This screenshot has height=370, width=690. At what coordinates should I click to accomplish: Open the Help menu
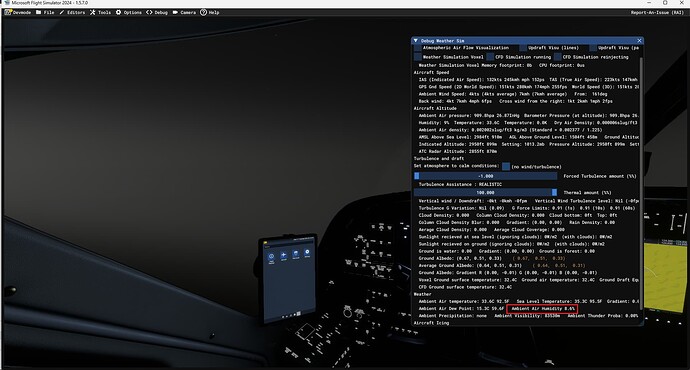pyautogui.click(x=210, y=12)
